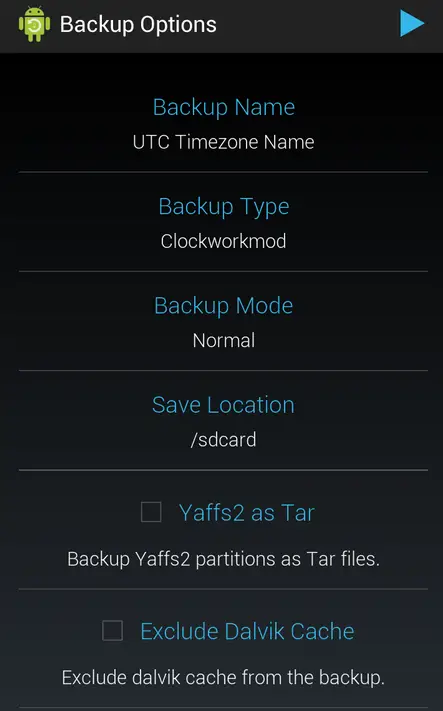Open the Backup Mode selector
The width and height of the screenshot is (443, 711).
click(x=223, y=321)
